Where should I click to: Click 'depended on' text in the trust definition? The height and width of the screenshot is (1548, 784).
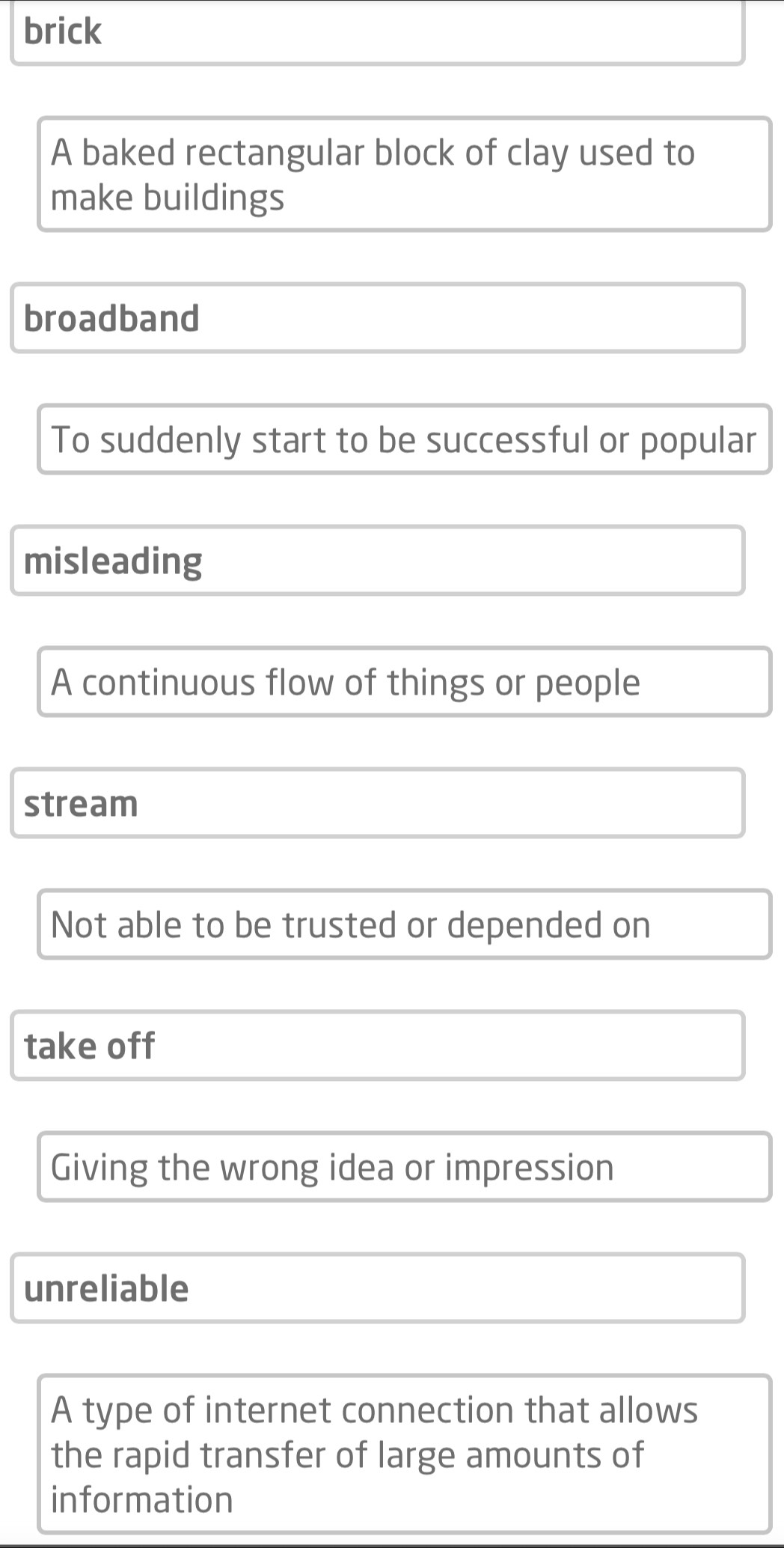click(x=548, y=925)
